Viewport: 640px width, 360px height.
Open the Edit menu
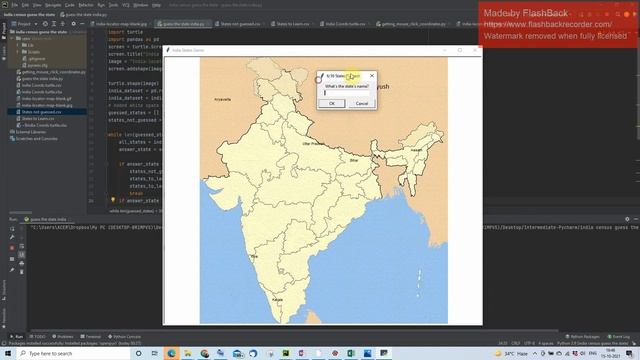(25, 5)
